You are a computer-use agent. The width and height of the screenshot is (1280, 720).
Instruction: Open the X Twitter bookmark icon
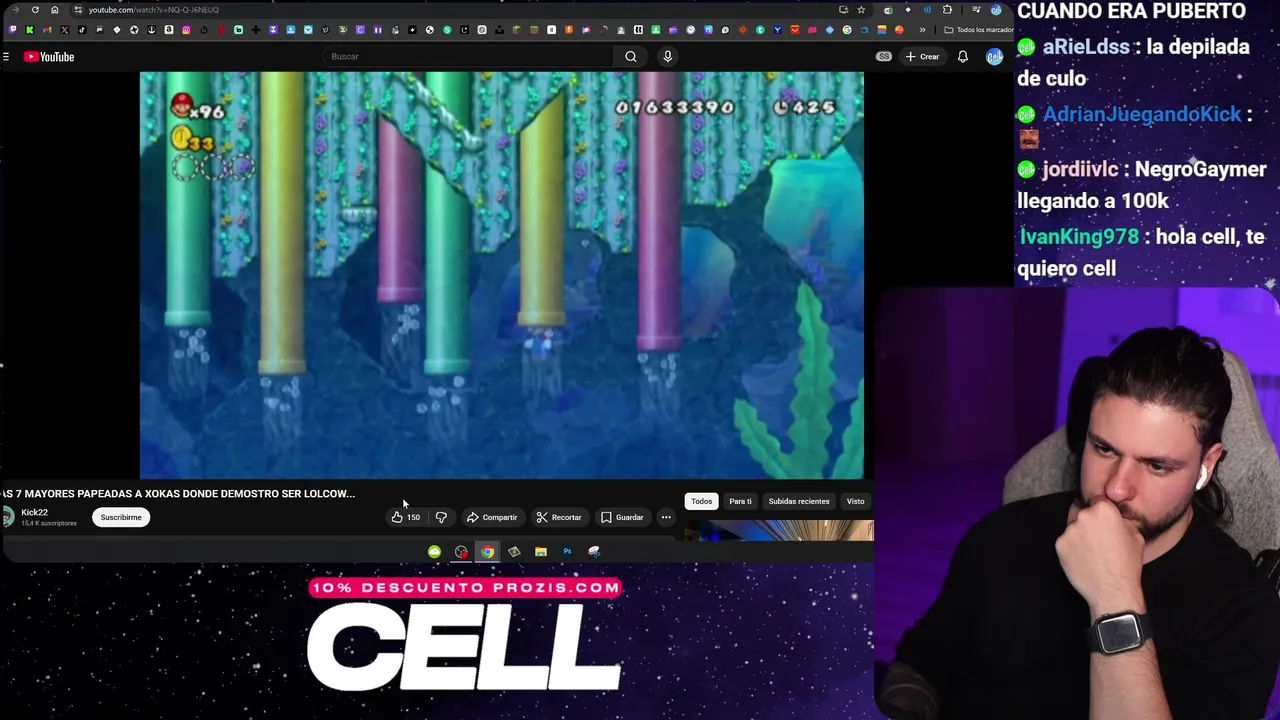(x=64, y=30)
